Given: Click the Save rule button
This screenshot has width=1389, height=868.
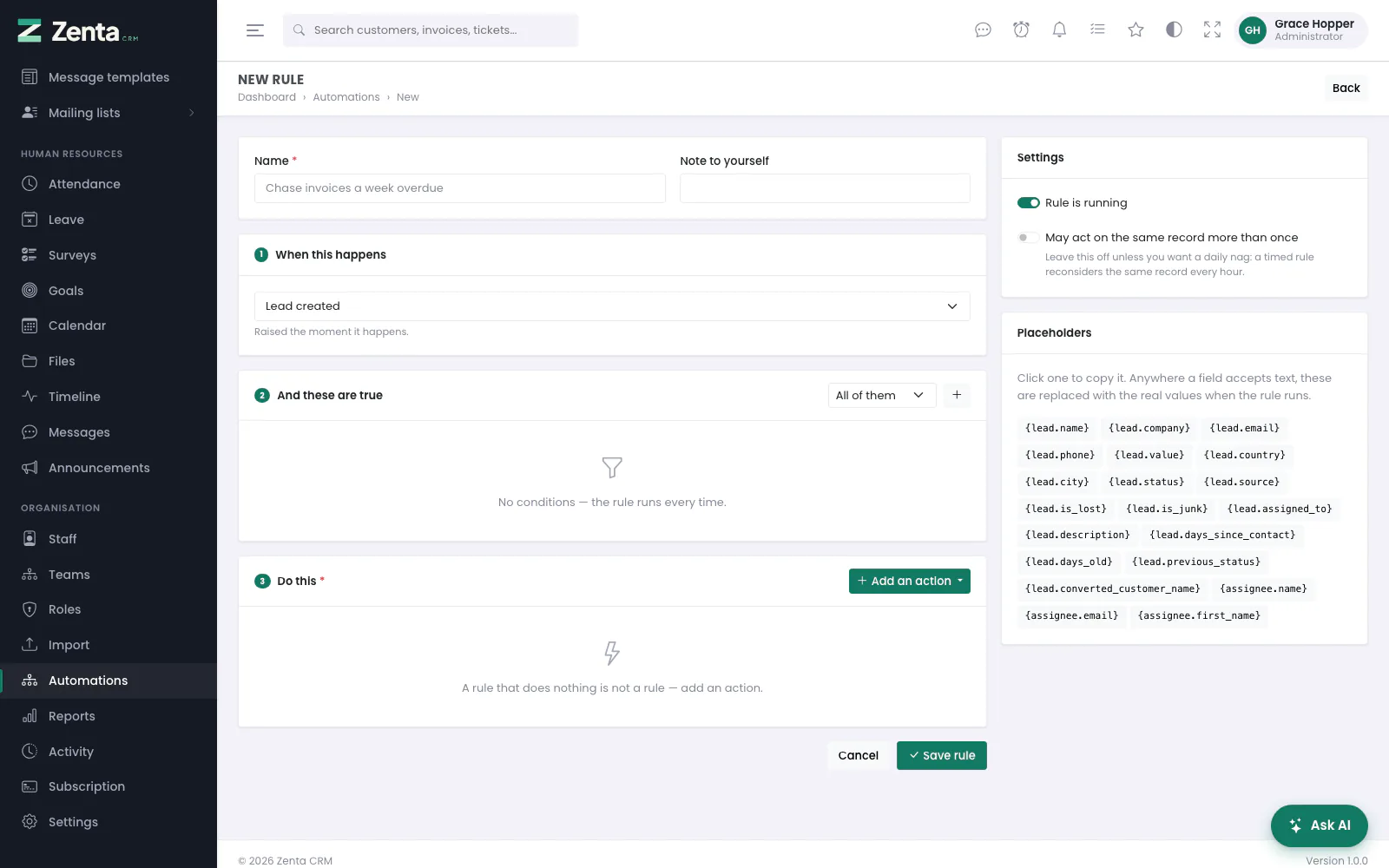Looking at the screenshot, I should [942, 755].
